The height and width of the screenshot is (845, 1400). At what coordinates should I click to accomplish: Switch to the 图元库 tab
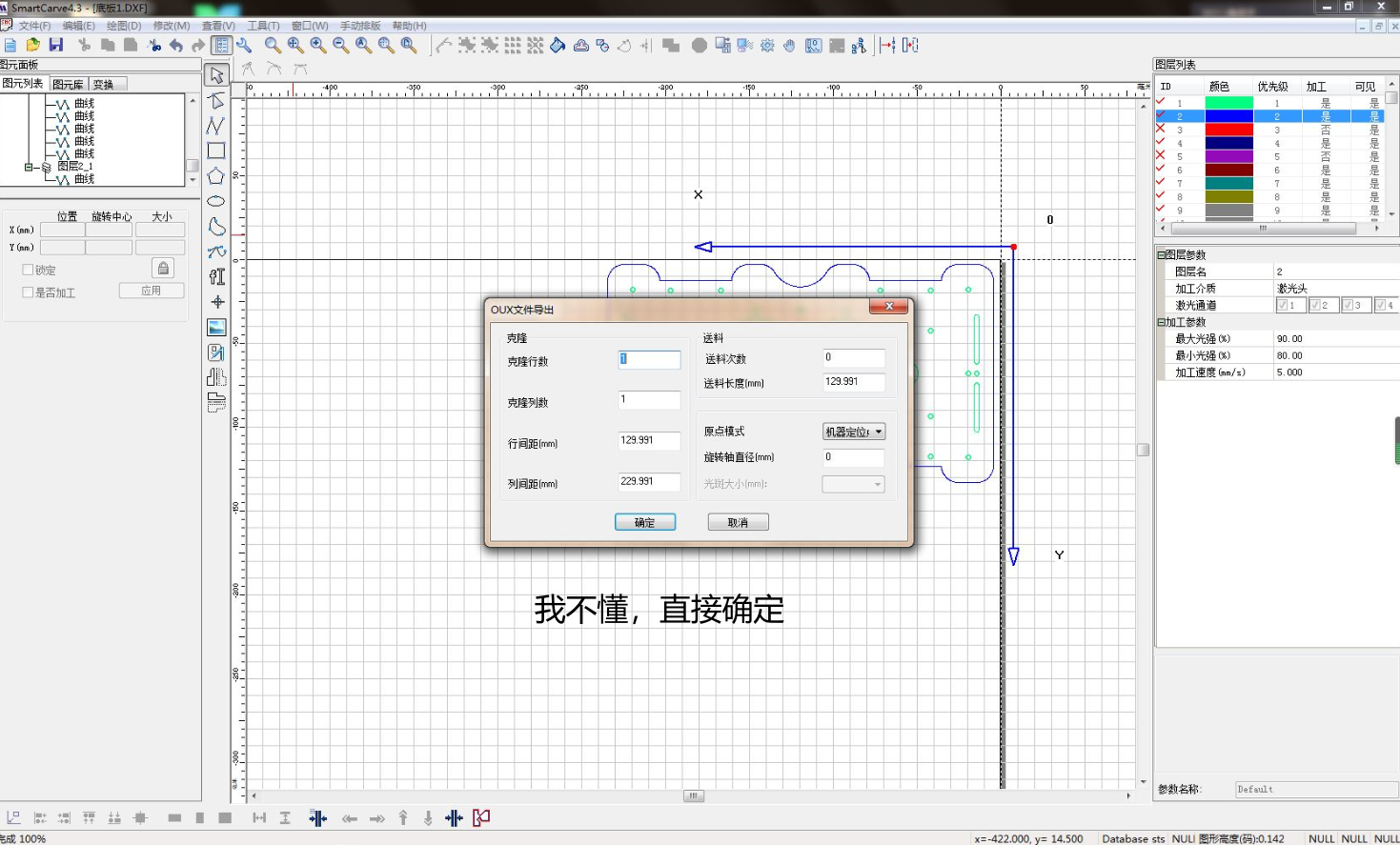pos(67,83)
